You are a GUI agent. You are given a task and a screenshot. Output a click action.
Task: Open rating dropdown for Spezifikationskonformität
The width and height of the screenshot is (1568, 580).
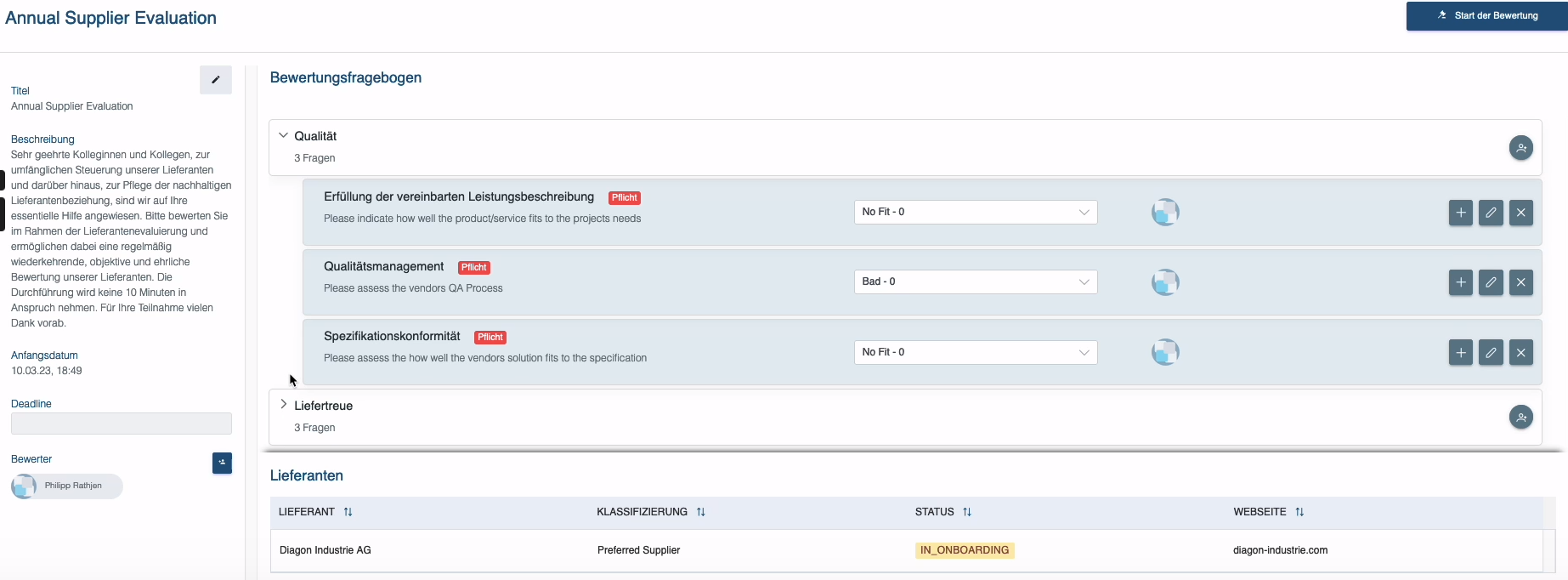[975, 352]
